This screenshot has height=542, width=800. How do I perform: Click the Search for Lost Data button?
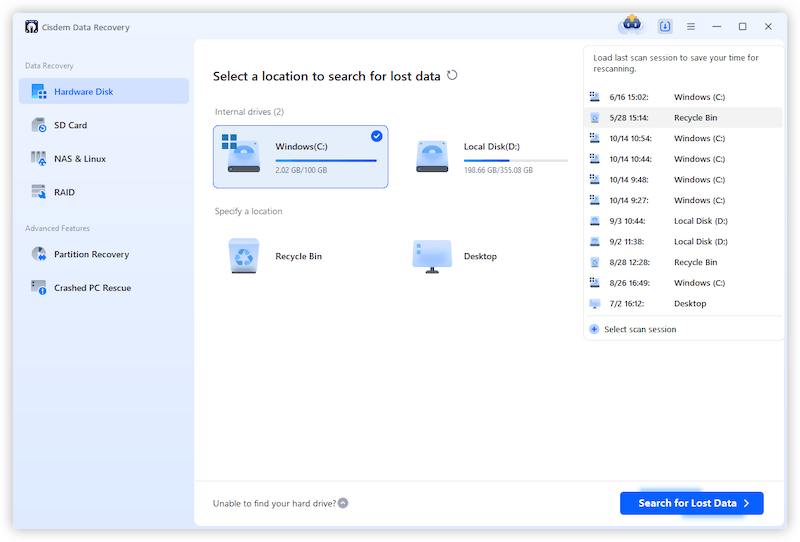(x=691, y=503)
